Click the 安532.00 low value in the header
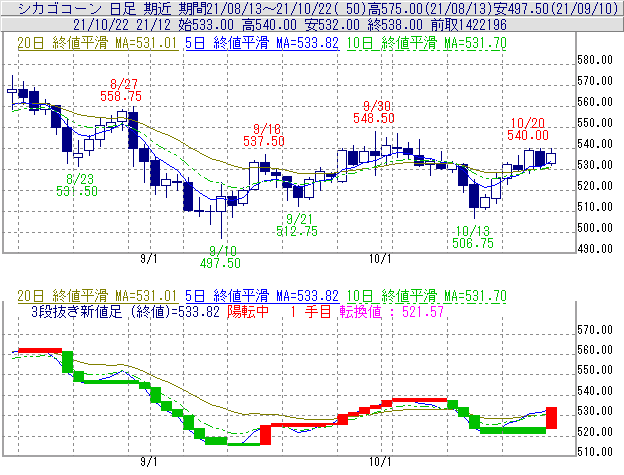This screenshot has width=624, height=475. click(x=332, y=25)
